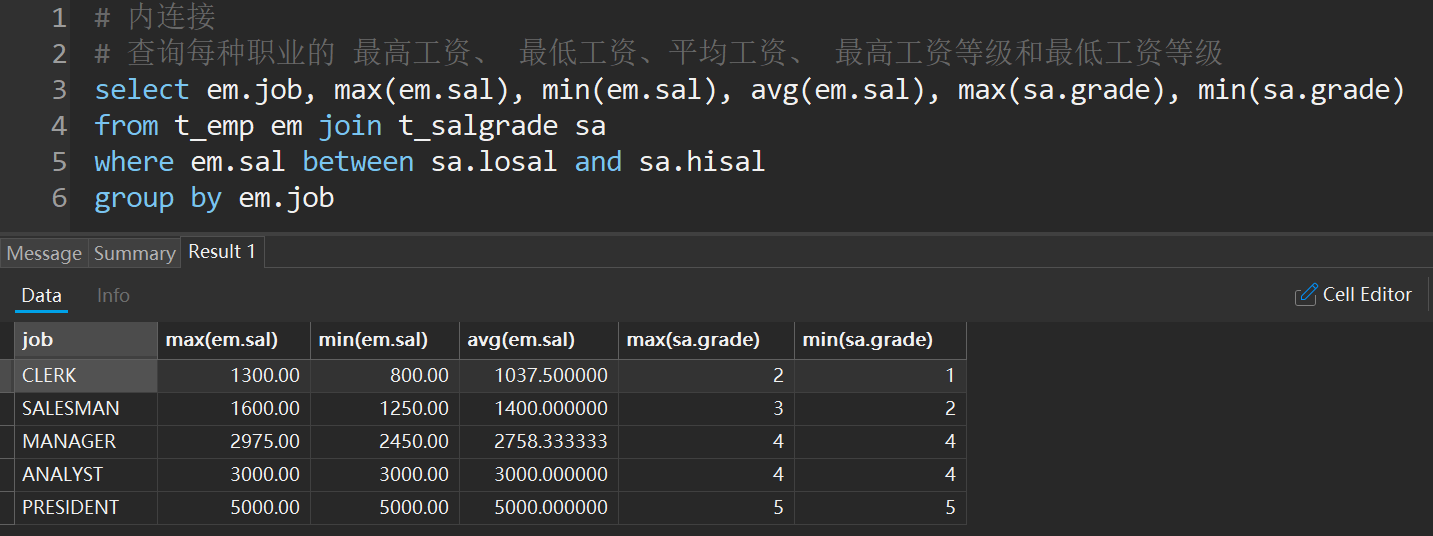Place cursor on the between keyword

coord(358,161)
